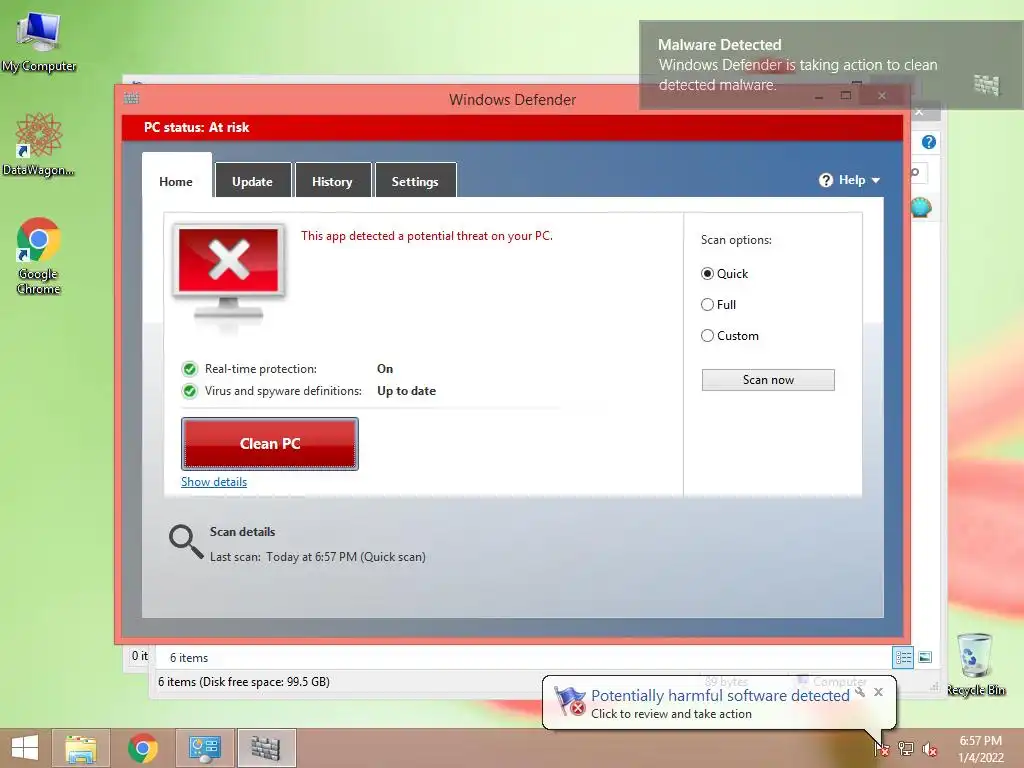Click the blue help icon in Explorer window
The width and height of the screenshot is (1024, 768).
click(929, 142)
